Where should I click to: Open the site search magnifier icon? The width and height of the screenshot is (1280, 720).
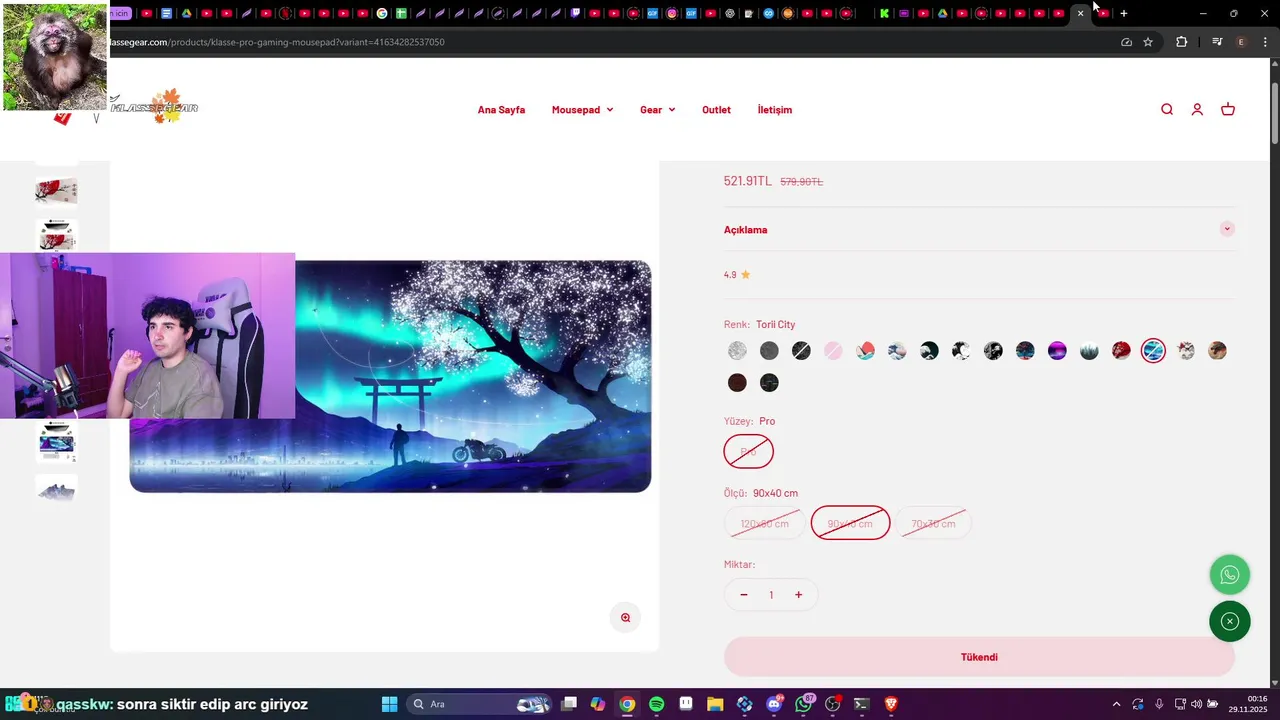(1167, 110)
